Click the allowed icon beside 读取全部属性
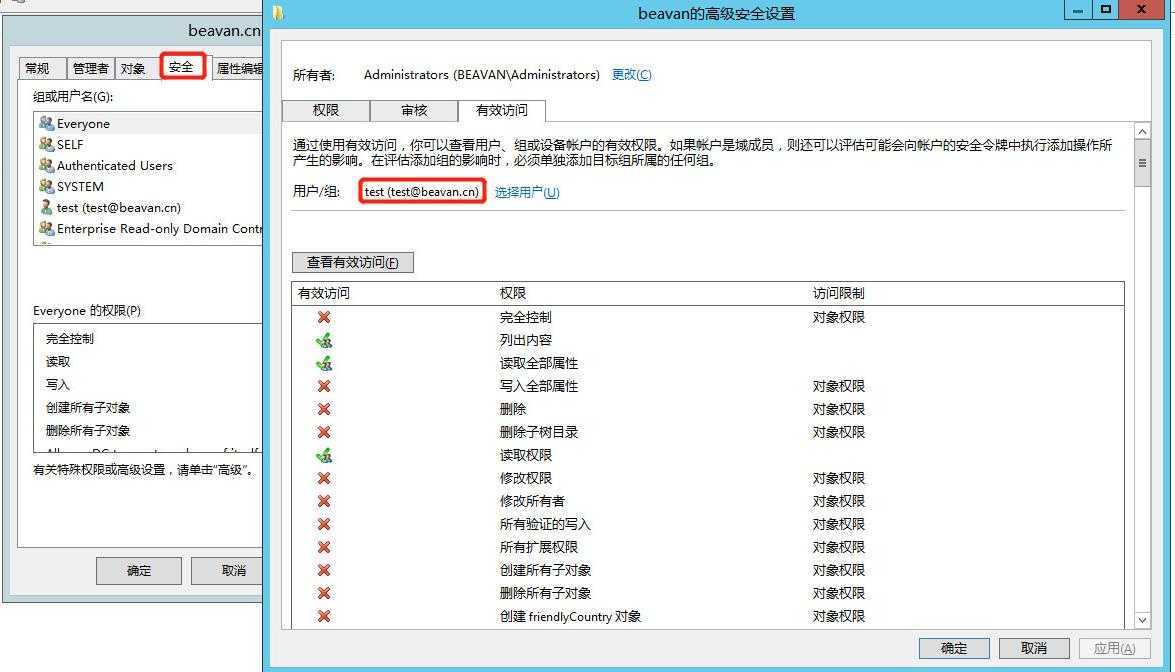The width and height of the screenshot is (1175, 672). coord(324,363)
